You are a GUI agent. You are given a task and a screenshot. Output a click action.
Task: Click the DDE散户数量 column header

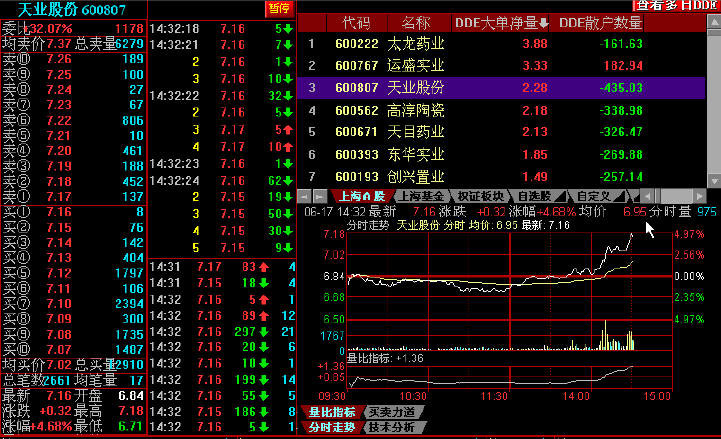(600, 22)
